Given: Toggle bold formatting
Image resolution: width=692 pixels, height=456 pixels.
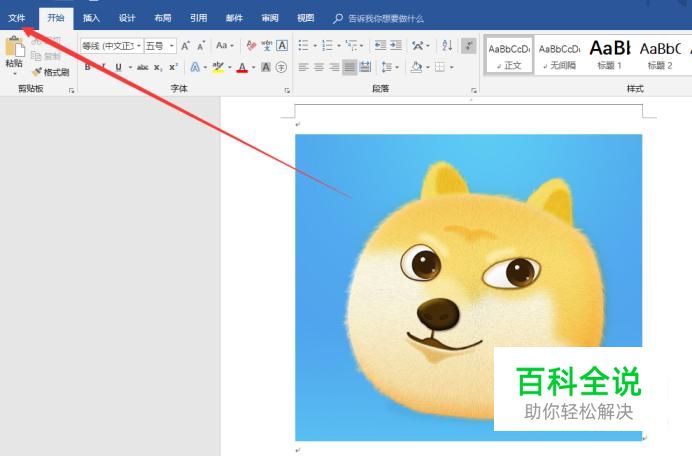Looking at the screenshot, I should pyautogui.click(x=87, y=67).
